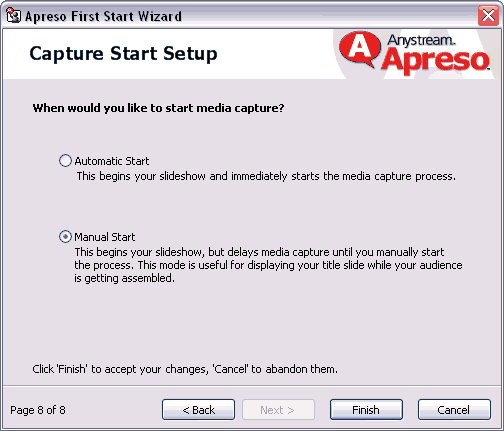
Task: Click the Automatic Start description text
Action: [x=266, y=176]
